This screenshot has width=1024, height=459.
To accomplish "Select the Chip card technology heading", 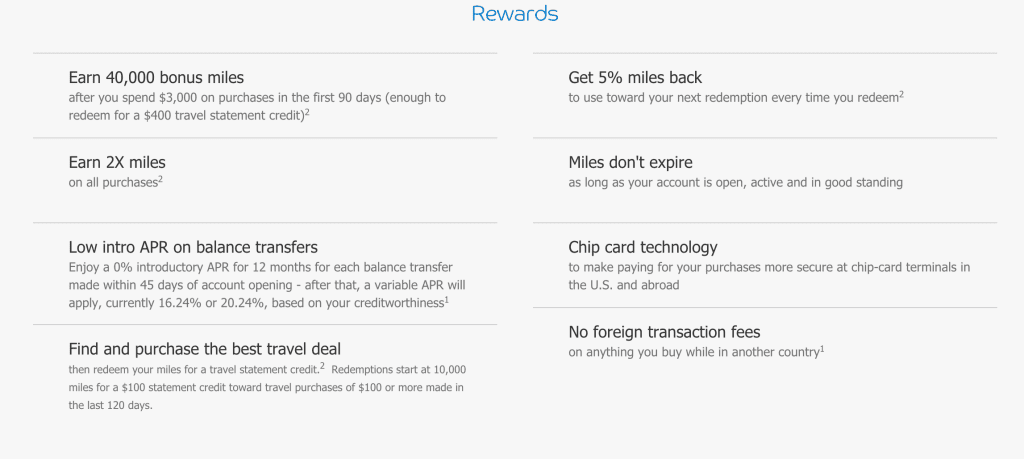I will coord(643,247).
